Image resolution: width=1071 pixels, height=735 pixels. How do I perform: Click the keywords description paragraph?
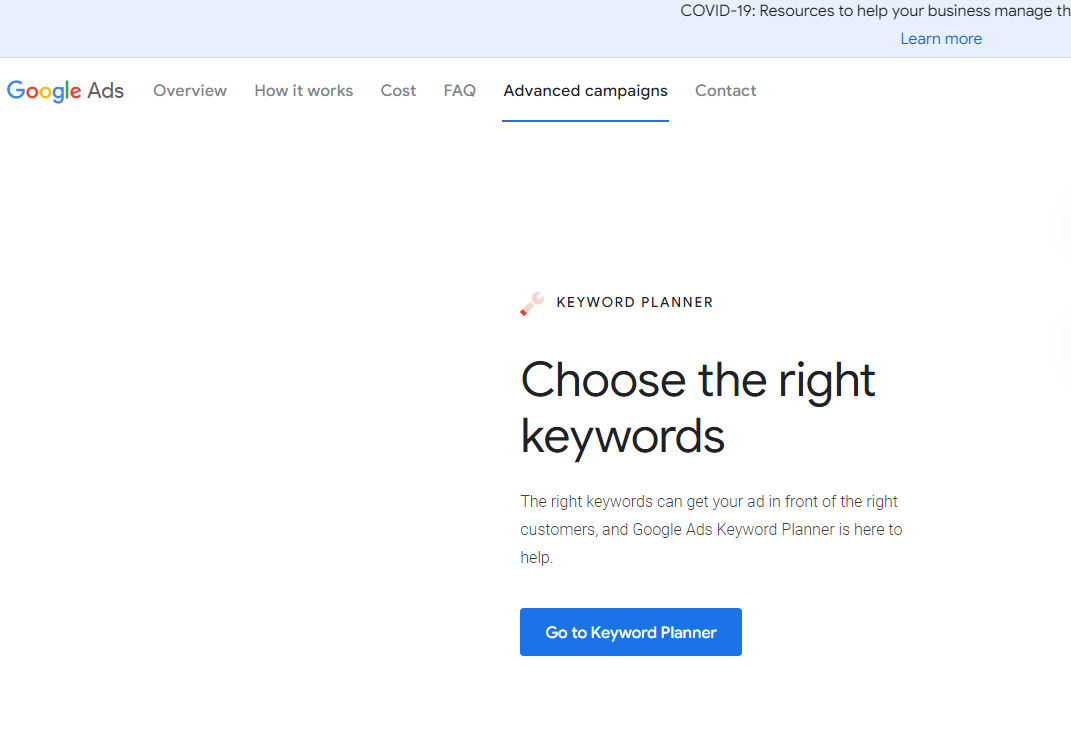click(x=711, y=529)
